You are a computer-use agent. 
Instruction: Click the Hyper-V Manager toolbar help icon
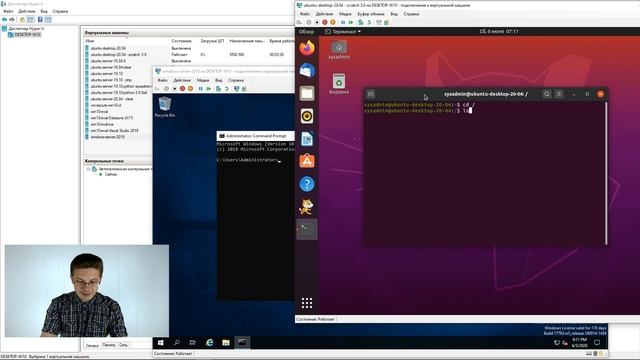(40, 20)
